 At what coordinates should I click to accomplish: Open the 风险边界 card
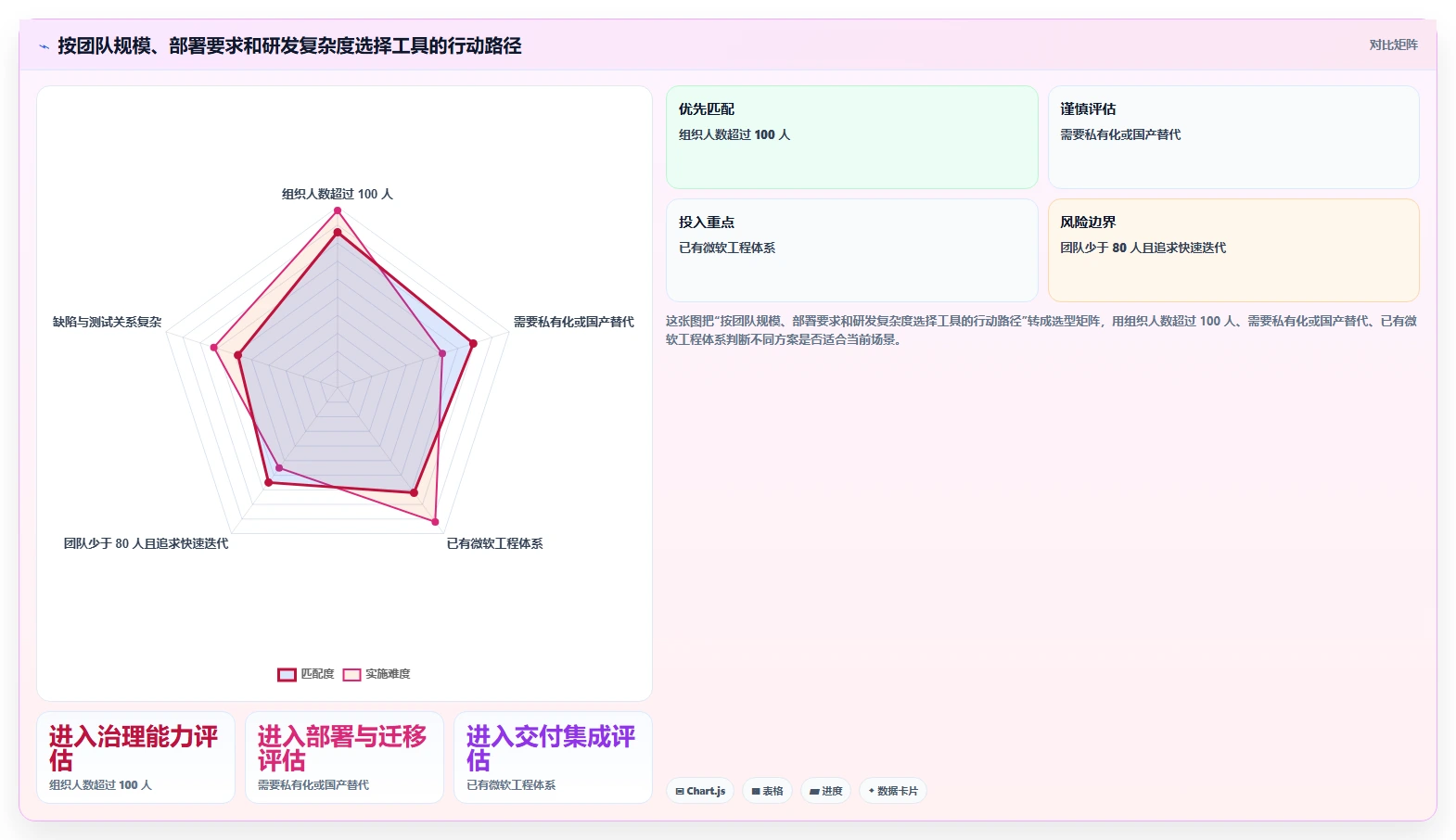[x=1233, y=250]
